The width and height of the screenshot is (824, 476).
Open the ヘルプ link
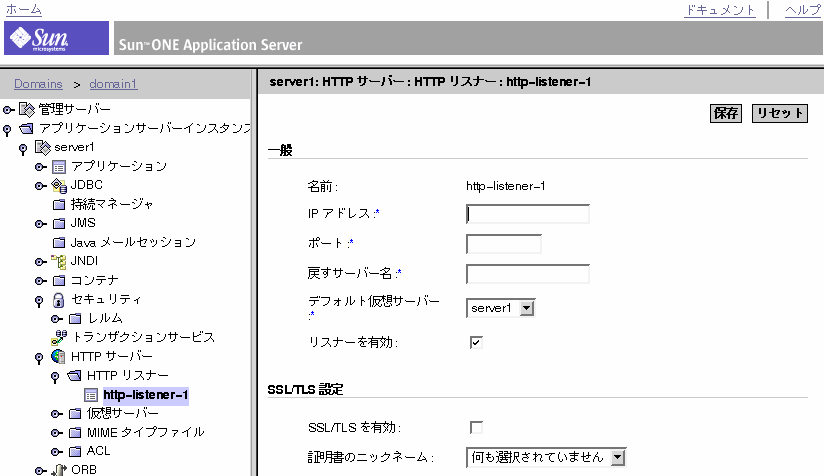803,10
